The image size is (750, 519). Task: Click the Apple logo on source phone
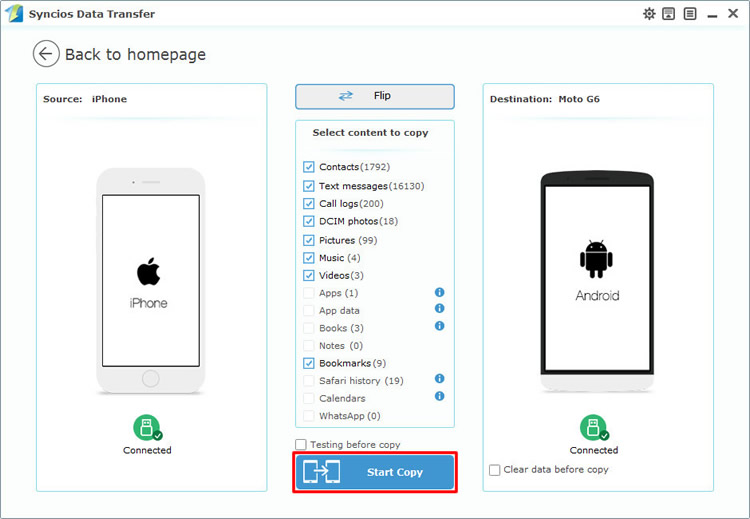pos(149,272)
